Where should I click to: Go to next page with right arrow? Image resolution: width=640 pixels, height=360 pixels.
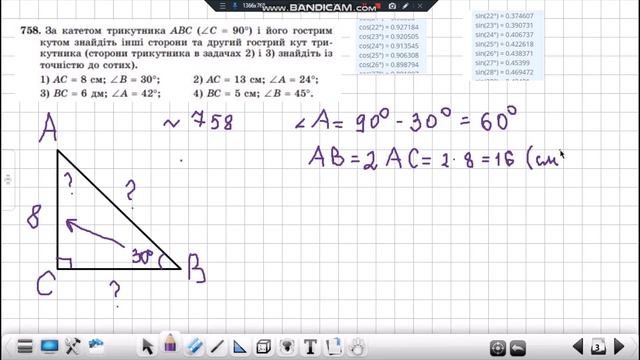[x=619, y=347]
